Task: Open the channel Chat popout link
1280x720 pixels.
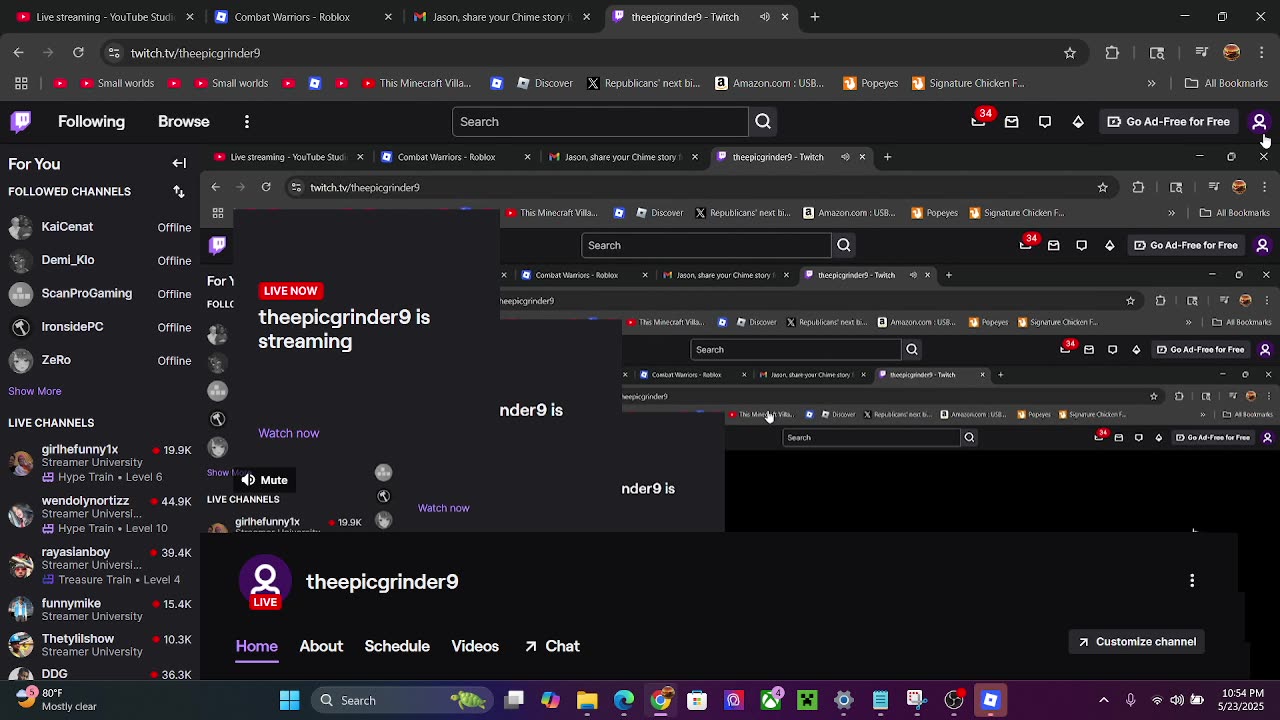Action: click(552, 646)
